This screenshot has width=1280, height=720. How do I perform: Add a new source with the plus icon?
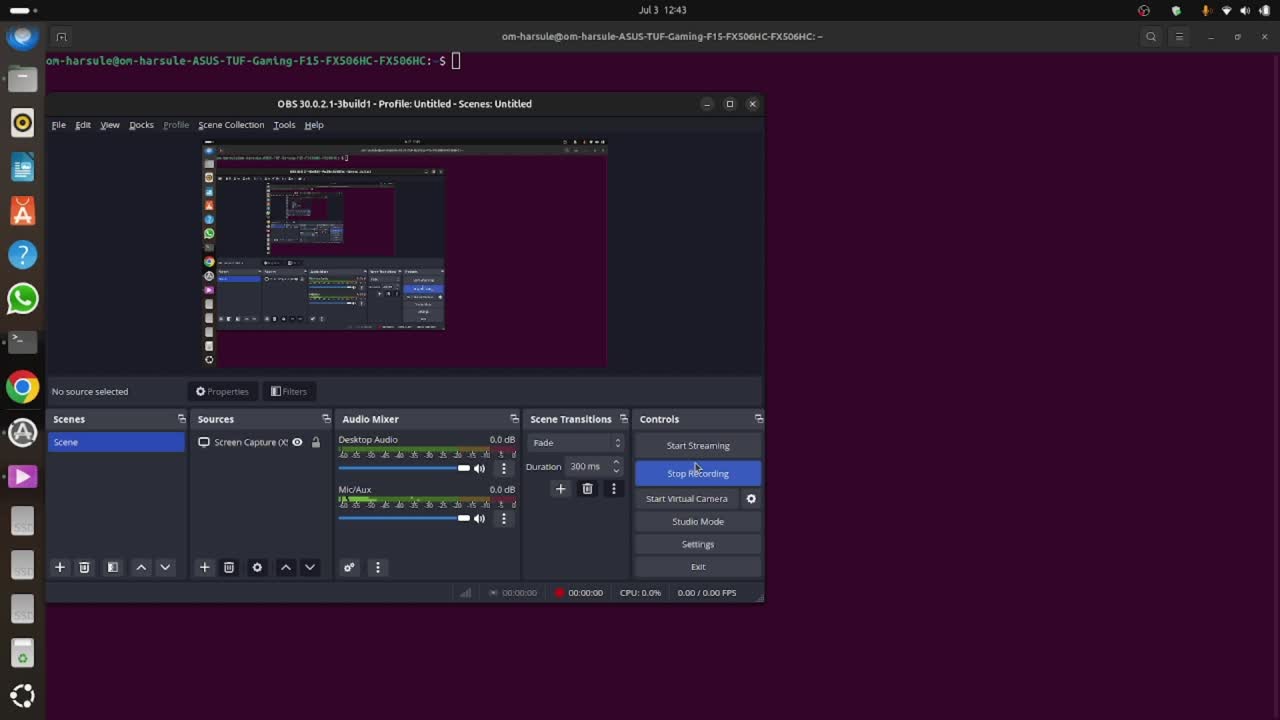tap(204, 567)
